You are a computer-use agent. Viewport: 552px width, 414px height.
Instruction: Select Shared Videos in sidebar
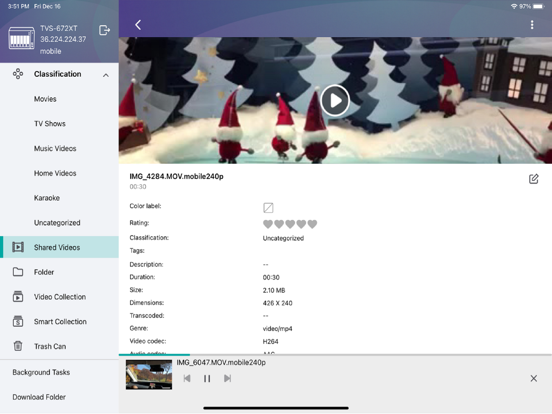click(x=59, y=247)
